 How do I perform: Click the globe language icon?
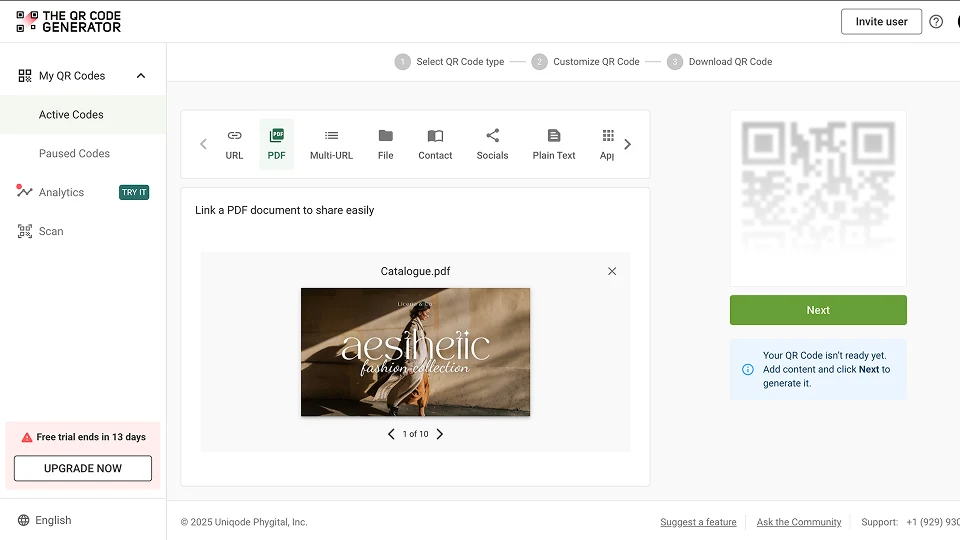(x=23, y=520)
